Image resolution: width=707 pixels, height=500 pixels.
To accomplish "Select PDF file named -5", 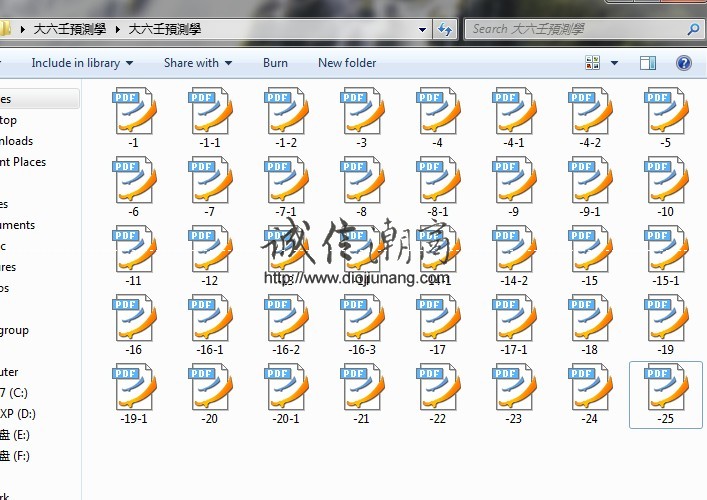I will [666, 118].
